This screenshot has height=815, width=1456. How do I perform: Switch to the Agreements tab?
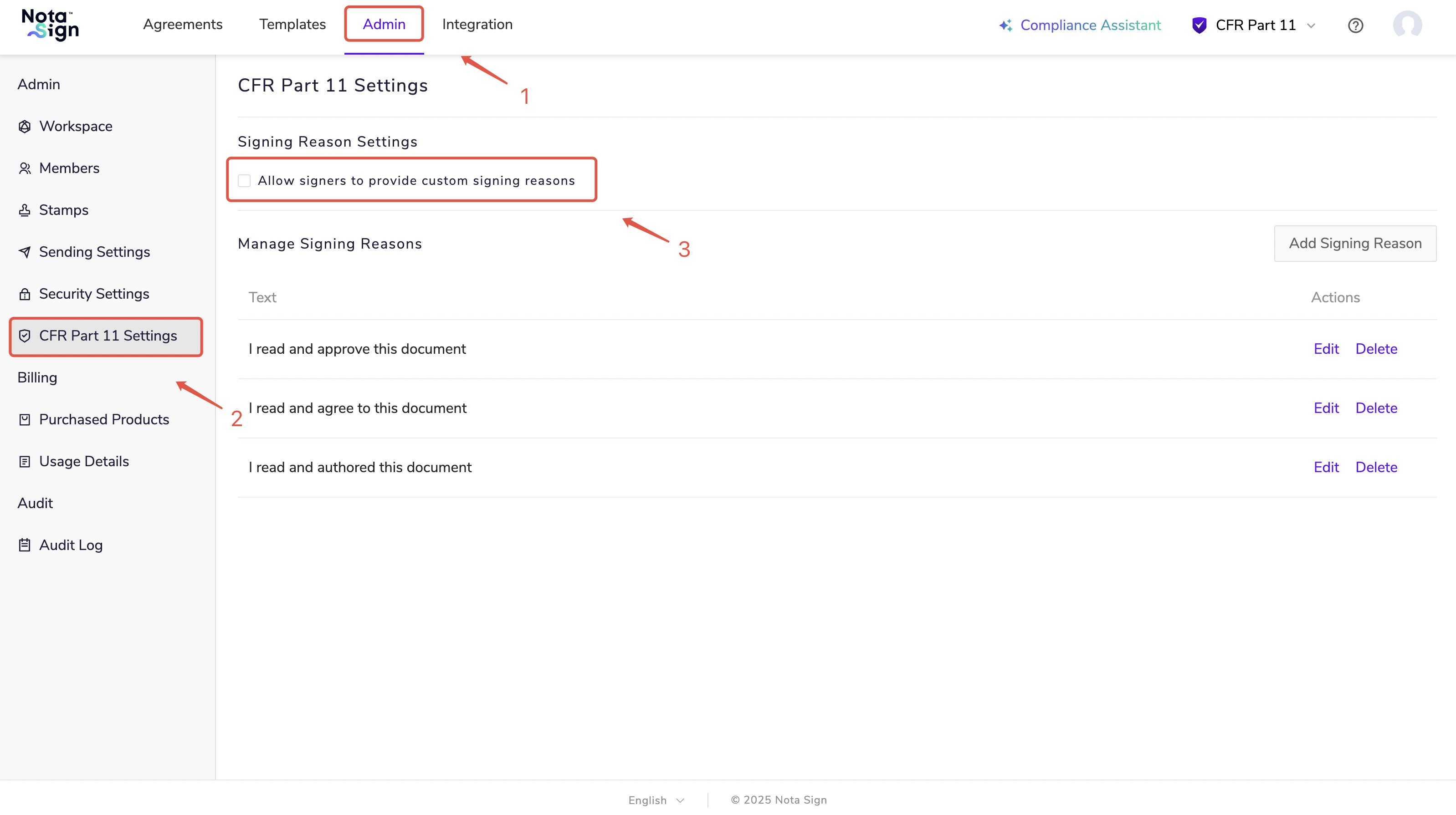pyautogui.click(x=183, y=24)
